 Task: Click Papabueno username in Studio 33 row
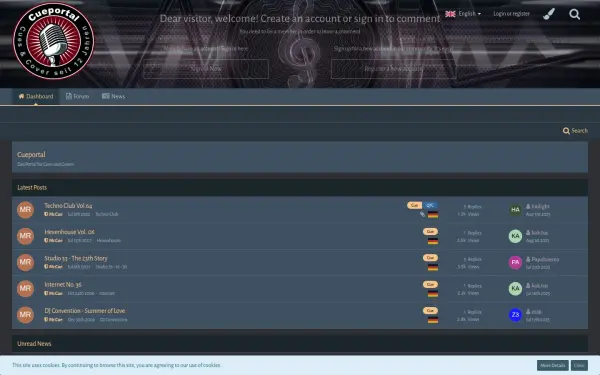coord(545,259)
